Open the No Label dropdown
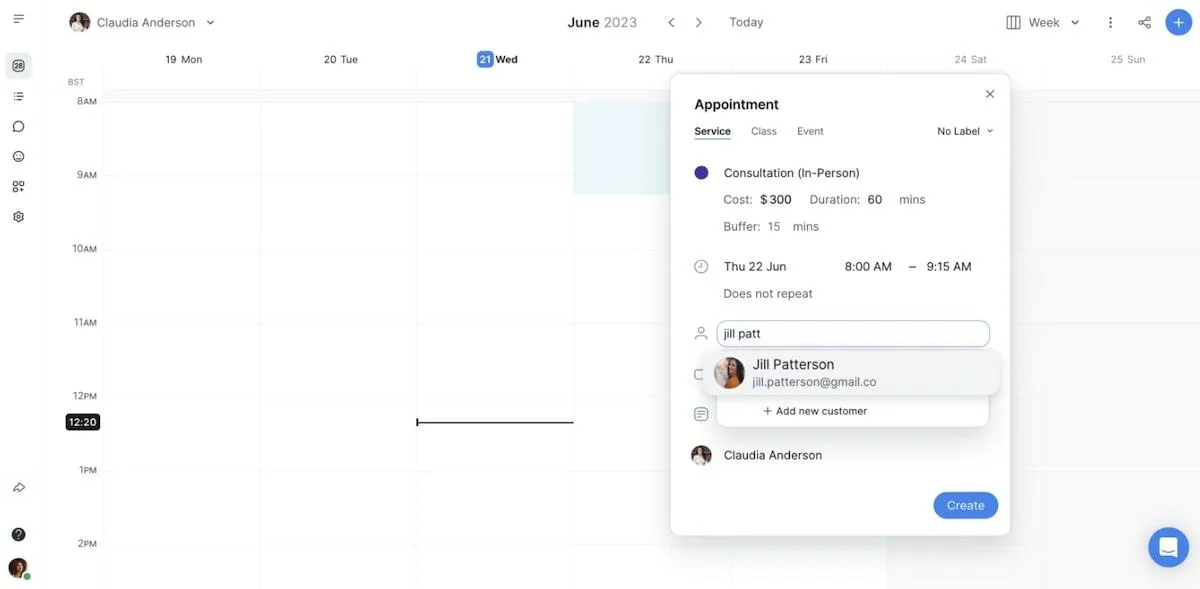This screenshot has height=589, width=1200. [965, 131]
